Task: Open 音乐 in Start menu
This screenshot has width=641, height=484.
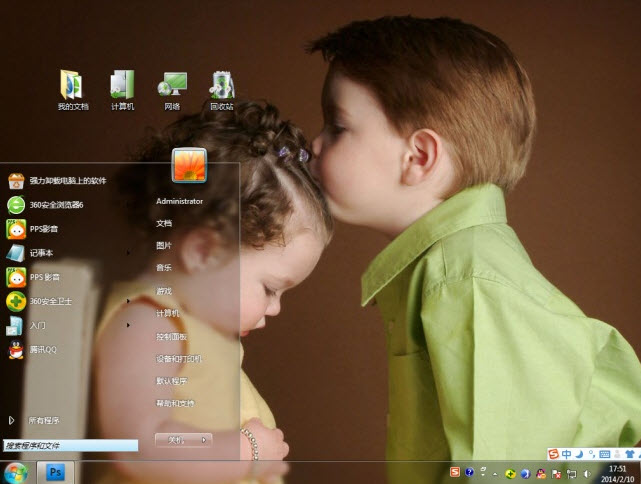Action: (x=164, y=267)
